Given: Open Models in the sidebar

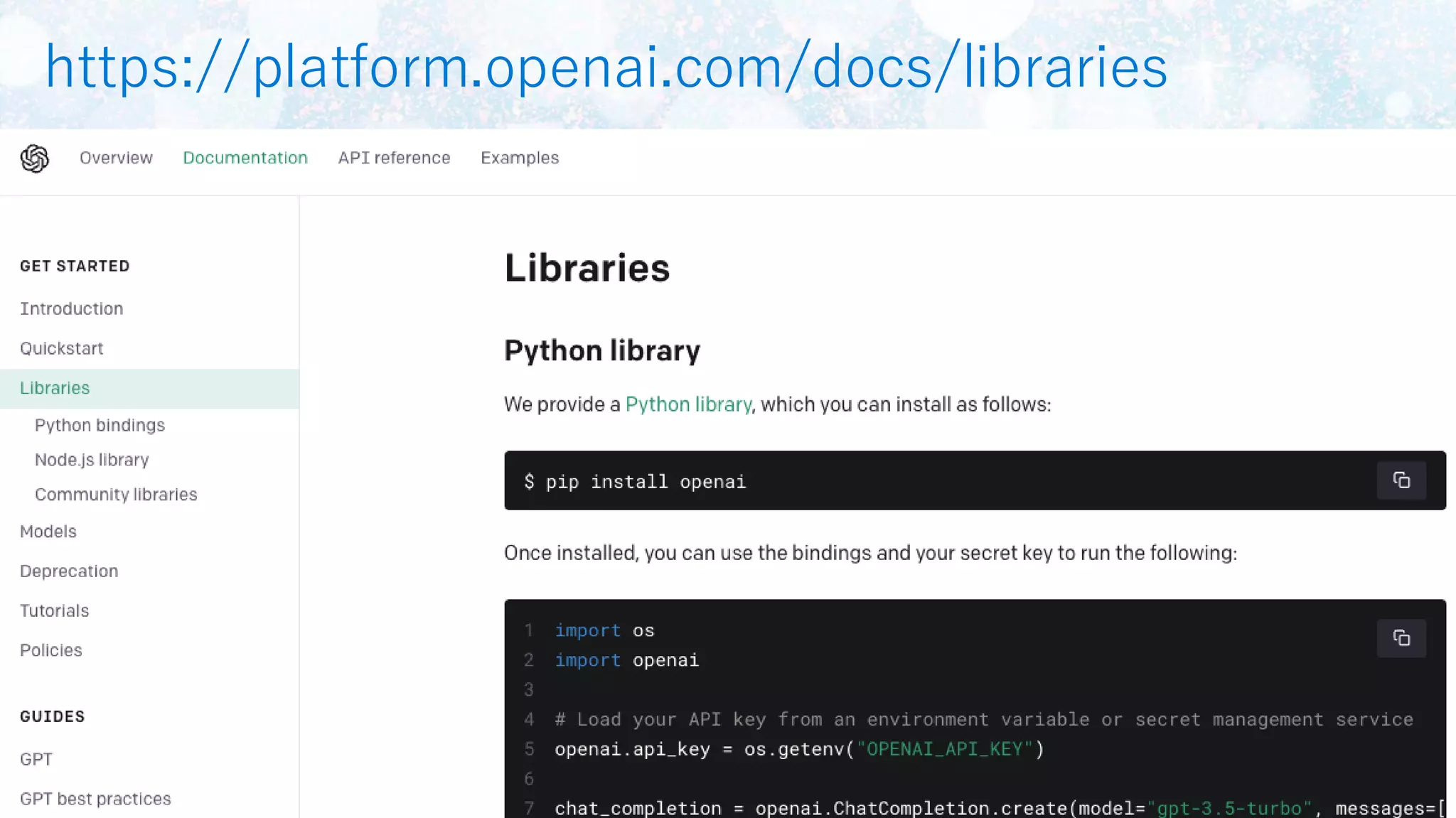Looking at the screenshot, I should tap(48, 532).
